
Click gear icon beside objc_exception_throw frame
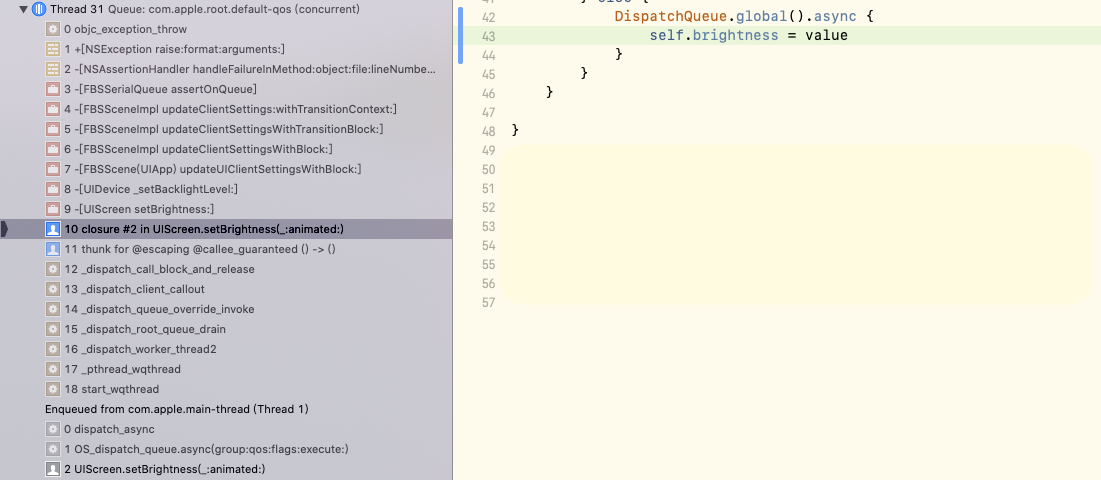pyautogui.click(x=53, y=29)
